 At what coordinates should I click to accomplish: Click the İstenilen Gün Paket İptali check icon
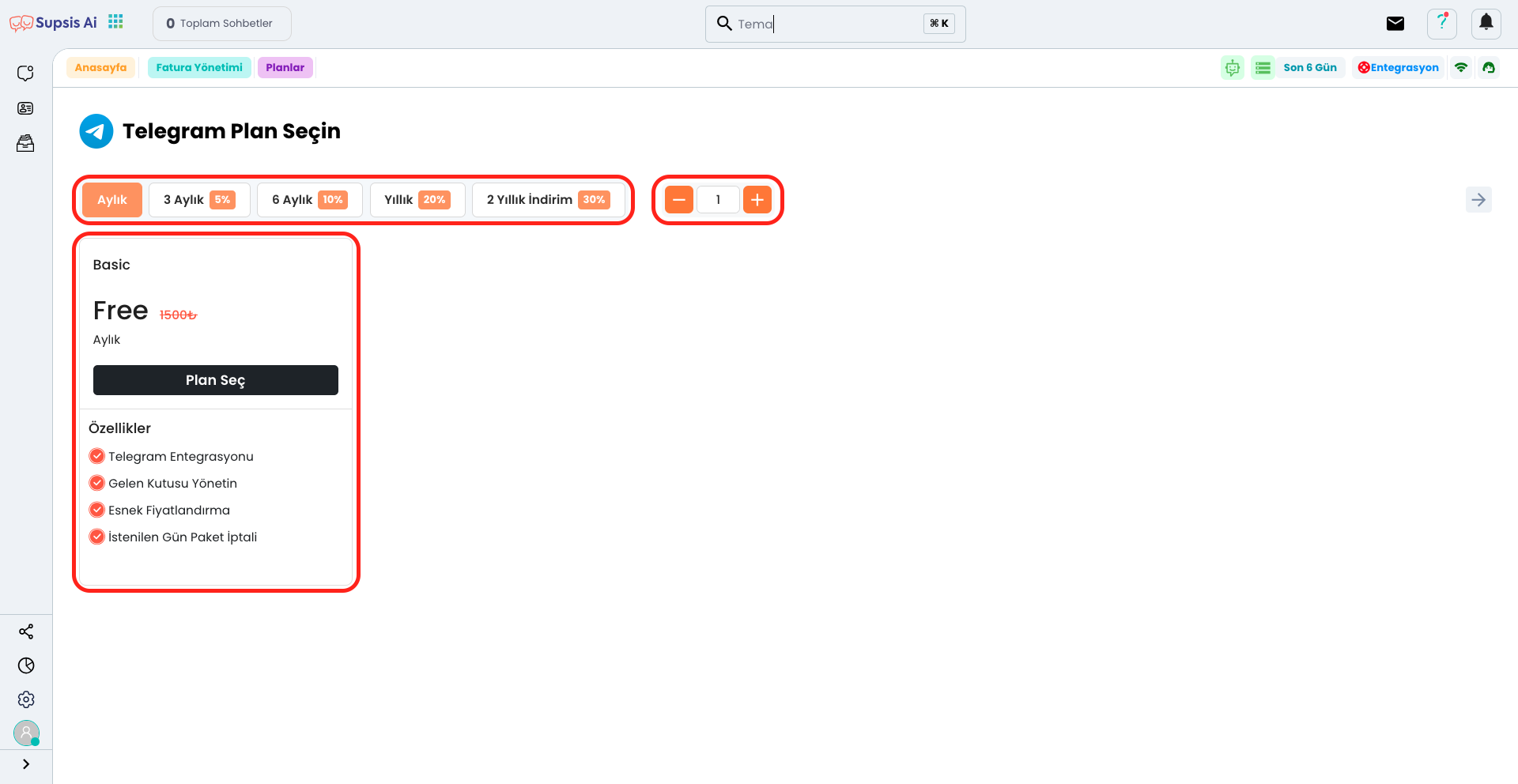coord(97,537)
